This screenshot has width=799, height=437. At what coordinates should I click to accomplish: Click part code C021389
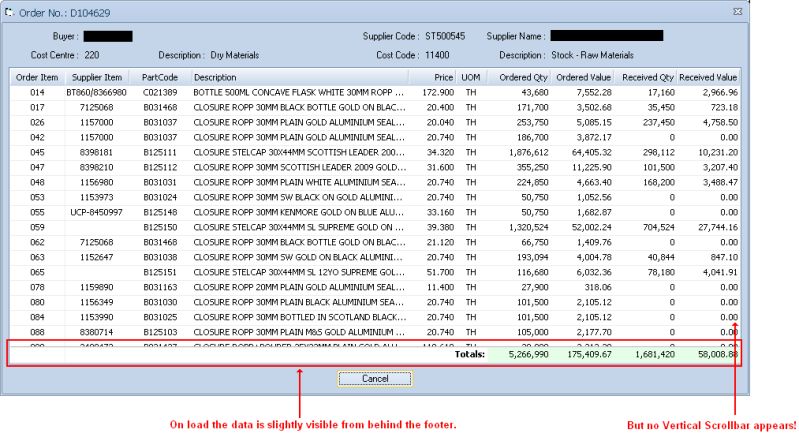coord(160,93)
